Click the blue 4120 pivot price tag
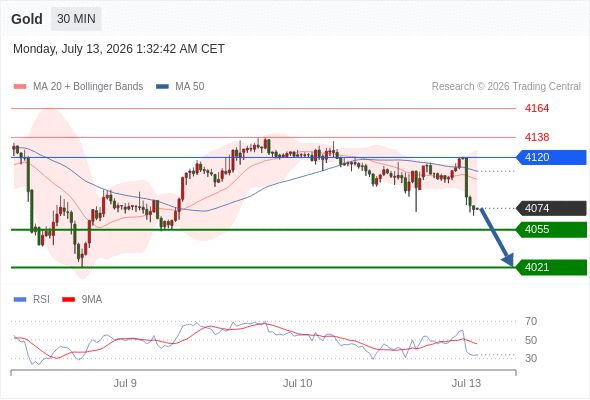Image resolution: width=590 pixels, height=400 pixels. (551, 157)
